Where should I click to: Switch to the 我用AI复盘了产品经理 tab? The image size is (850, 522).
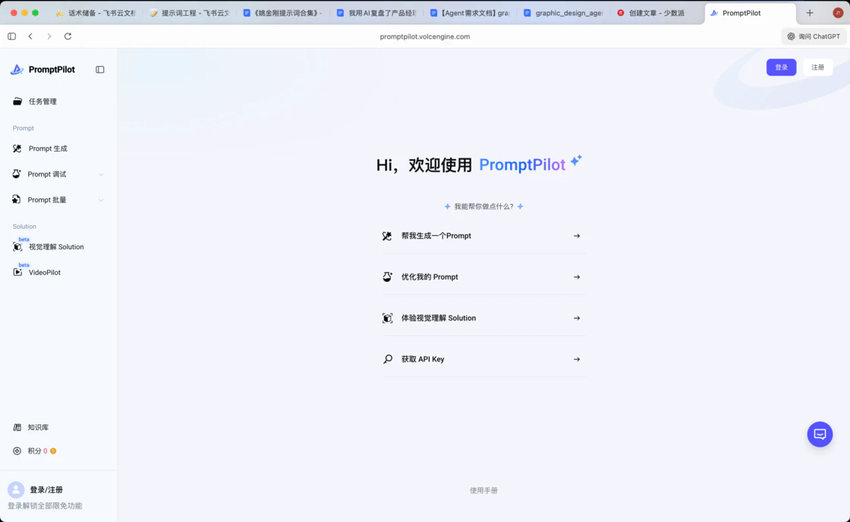pyautogui.click(x=376, y=12)
